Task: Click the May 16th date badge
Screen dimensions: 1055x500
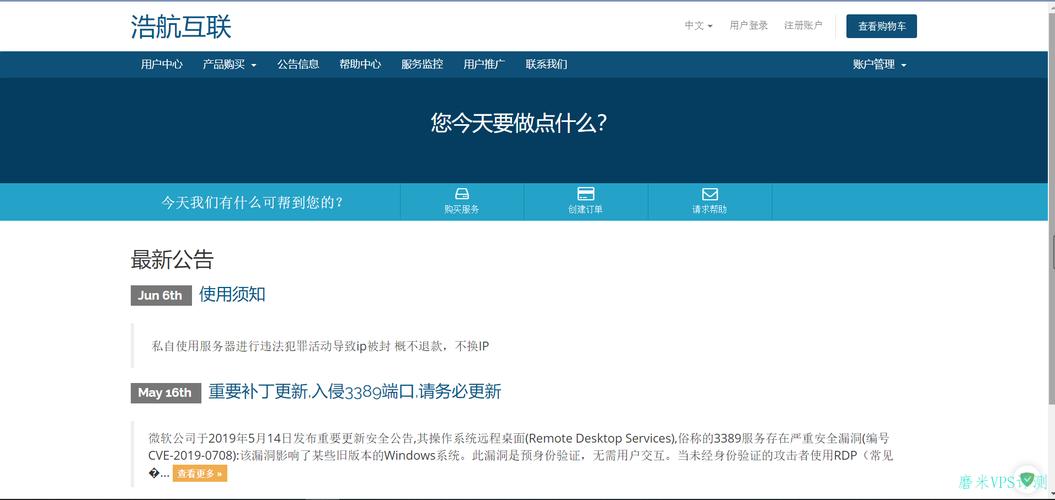Action: 166,393
